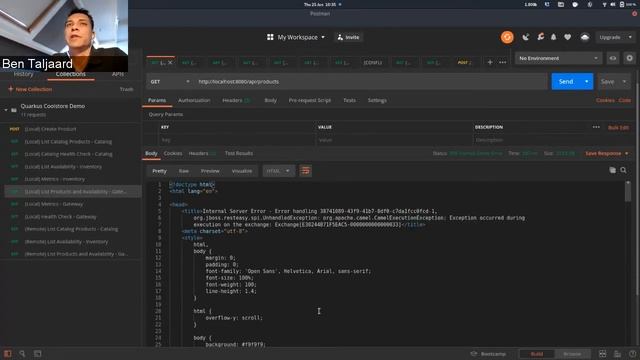This screenshot has height=360, width=640.
Task: Open the request Headers tab
Action: [236, 100]
